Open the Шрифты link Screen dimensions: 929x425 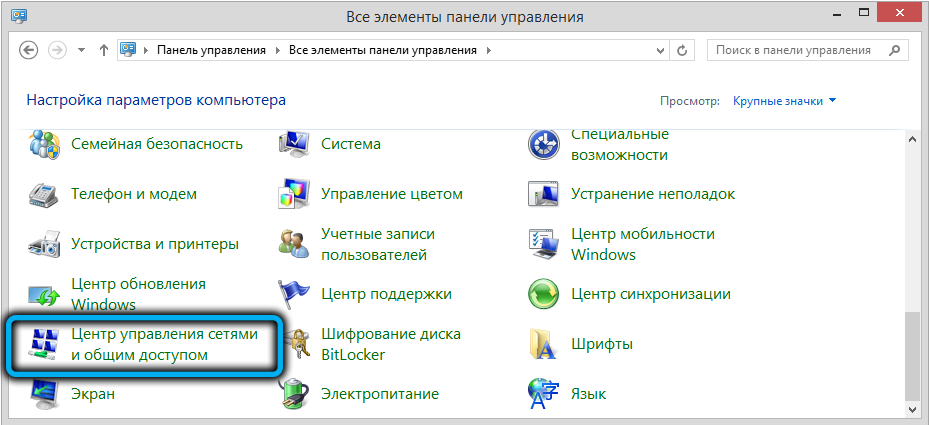(x=602, y=344)
